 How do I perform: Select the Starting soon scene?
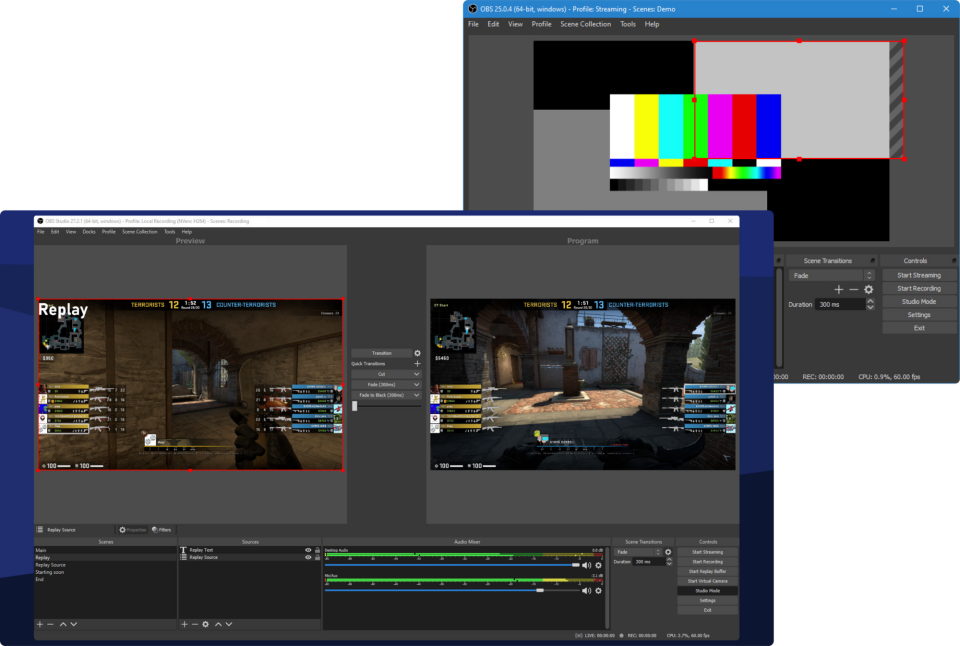coord(50,572)
